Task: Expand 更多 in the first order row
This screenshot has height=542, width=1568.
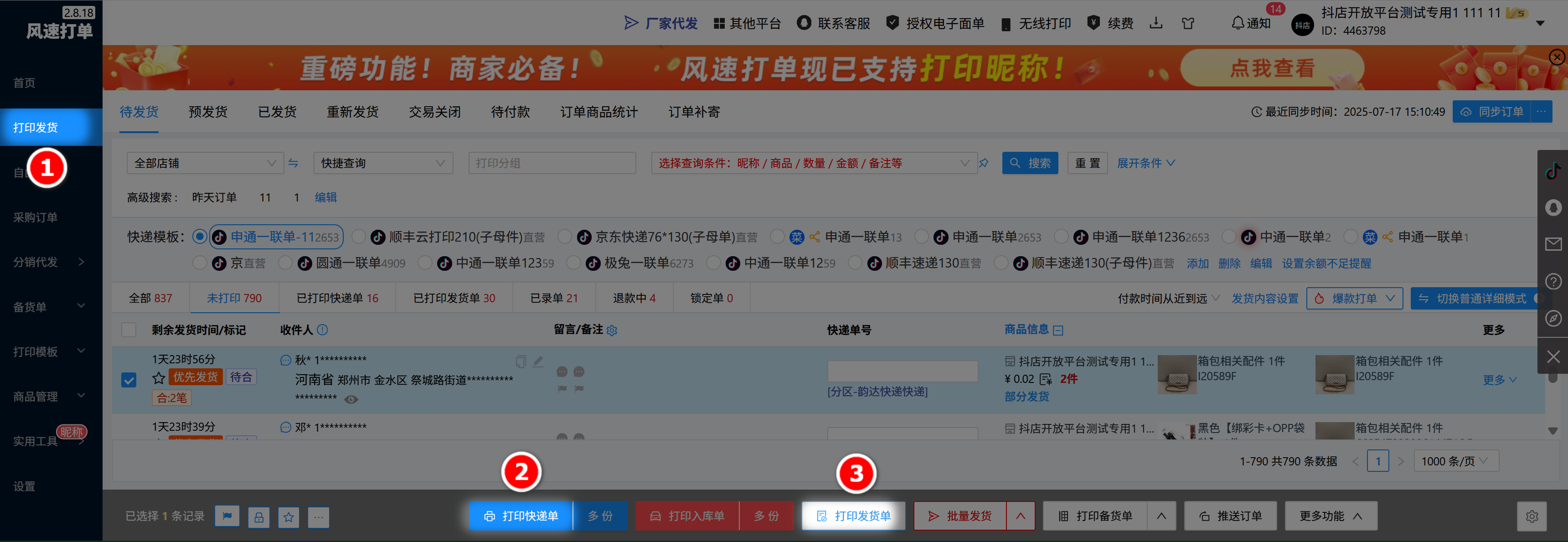Action: (x=1499, y=380)
